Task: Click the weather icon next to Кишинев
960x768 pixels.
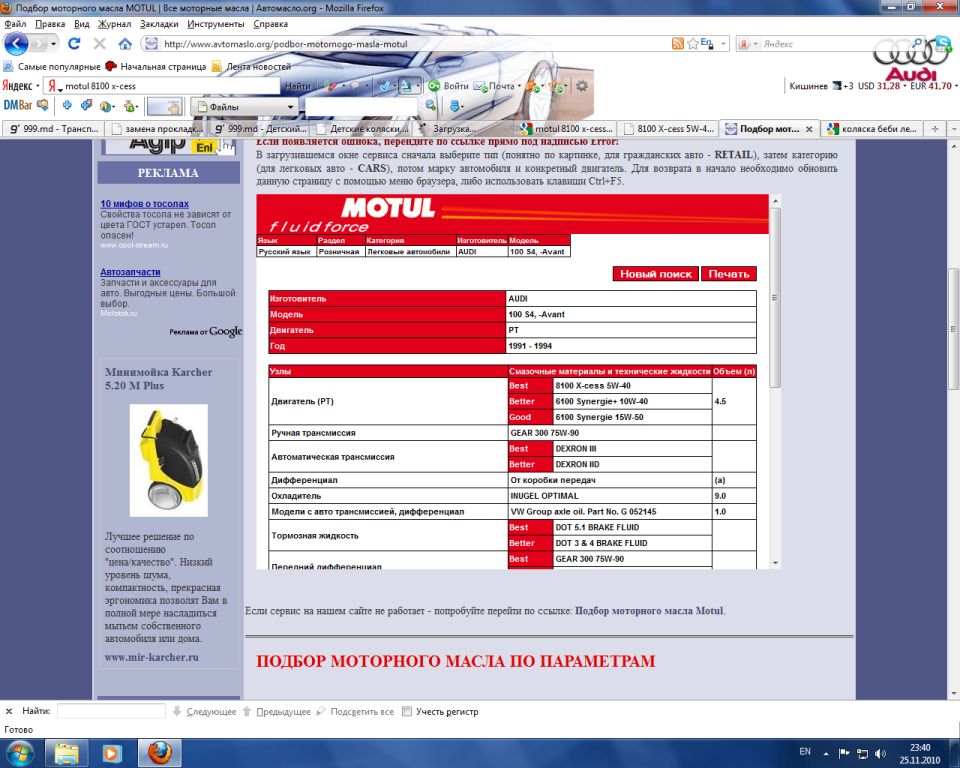Action: [x=836, y=86]
